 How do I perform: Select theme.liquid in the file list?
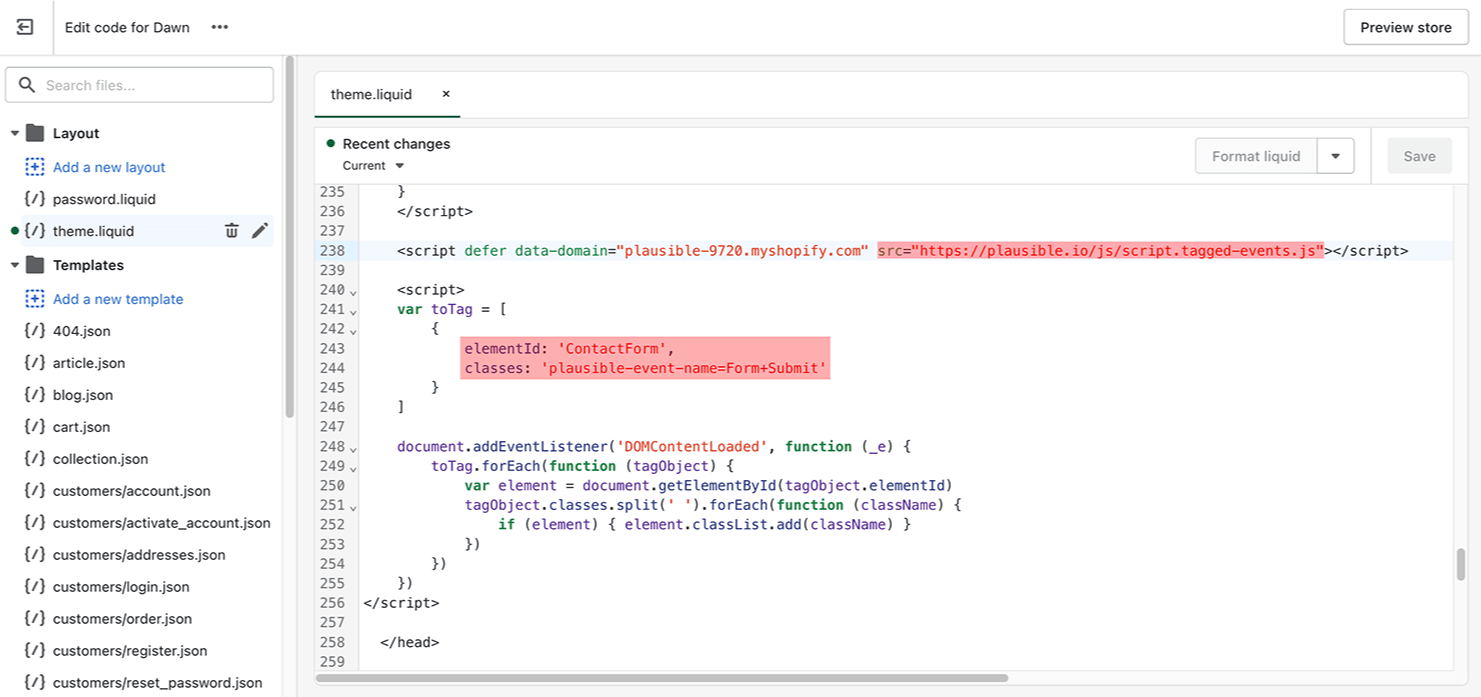(93, 231)
